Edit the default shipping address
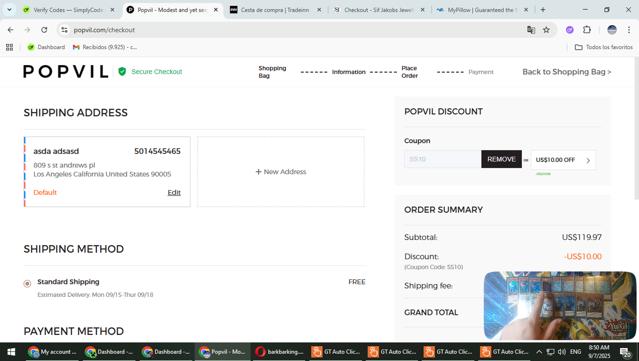The height and width of the screenshot is (361, 639). (x=174, y=193)
